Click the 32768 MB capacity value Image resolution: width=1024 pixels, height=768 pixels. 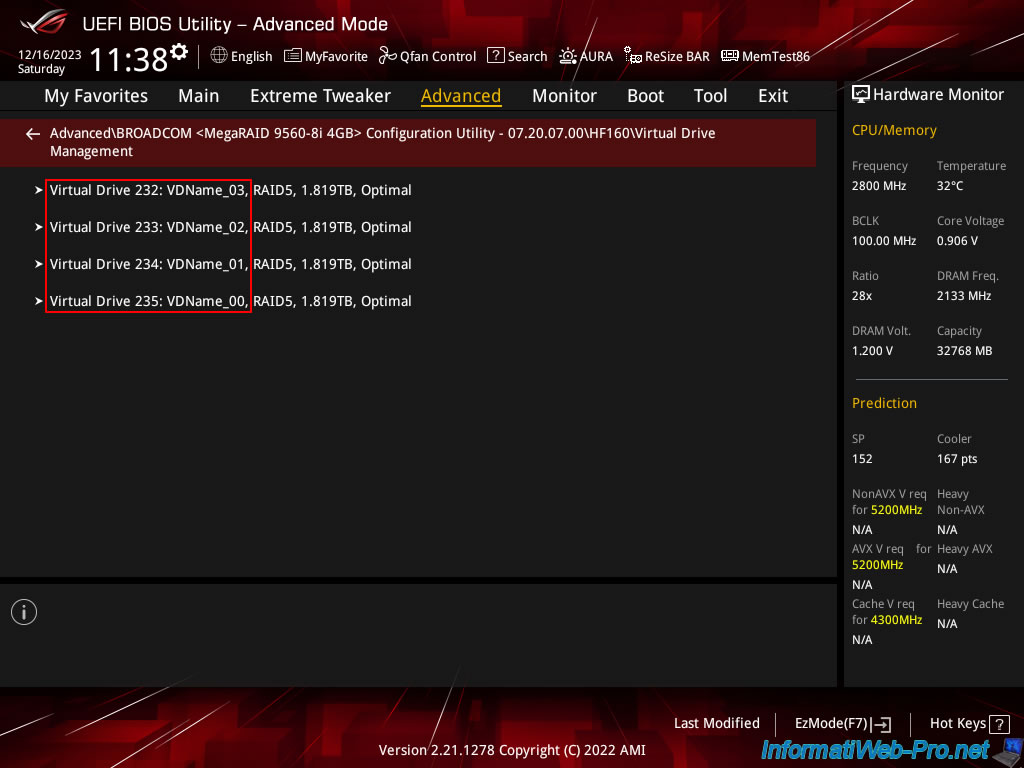(965, 351)
